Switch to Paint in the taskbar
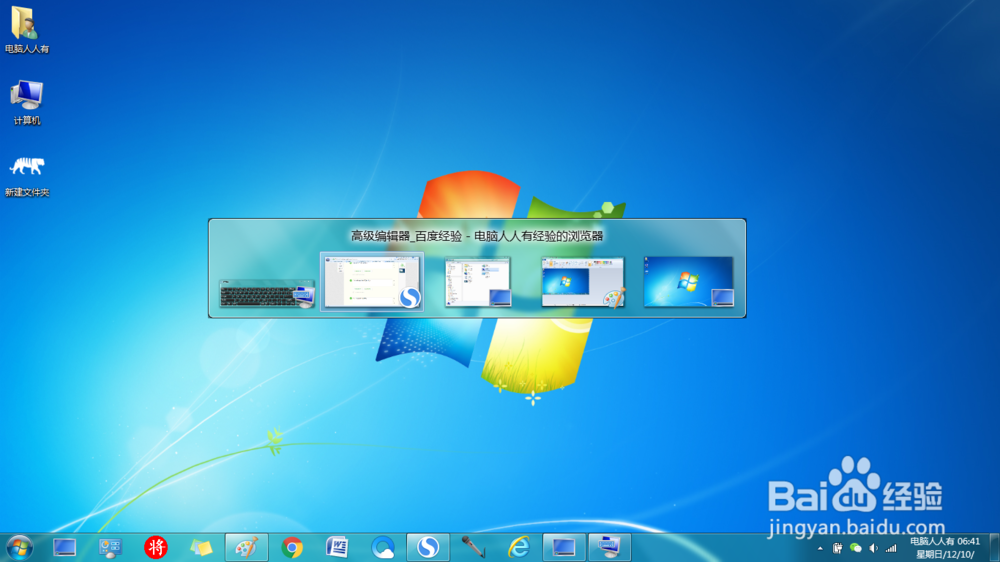The image size is (1000, 562). pos(247,547)
